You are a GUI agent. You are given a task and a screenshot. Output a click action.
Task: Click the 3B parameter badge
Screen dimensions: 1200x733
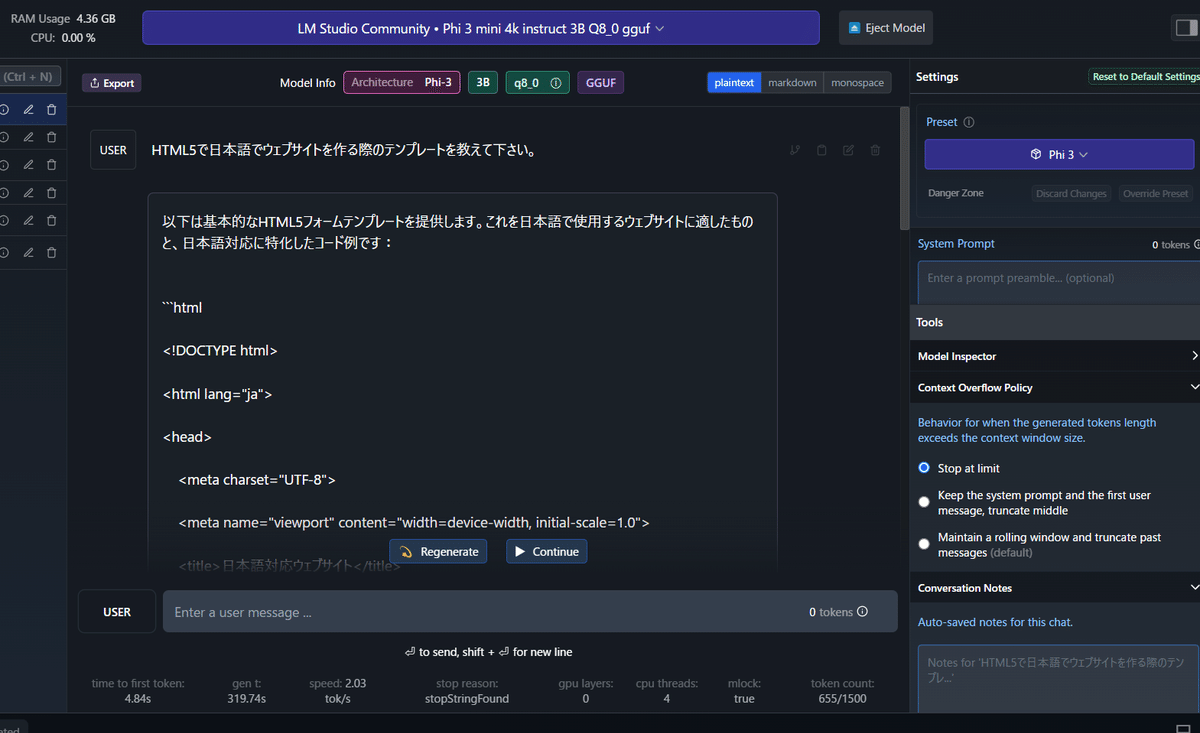tap(483, 83)
